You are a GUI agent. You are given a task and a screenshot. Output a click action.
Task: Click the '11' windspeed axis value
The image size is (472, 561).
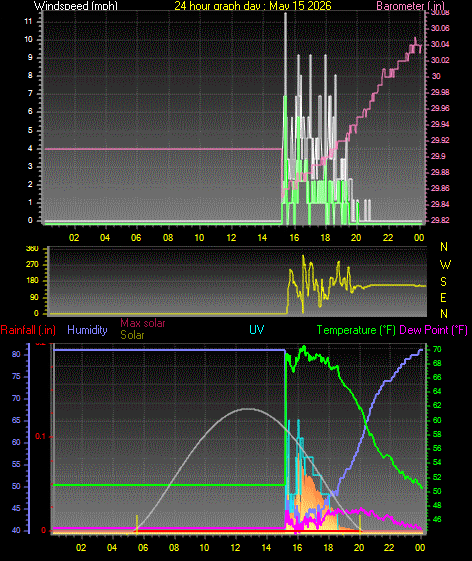tap(28, 21)
